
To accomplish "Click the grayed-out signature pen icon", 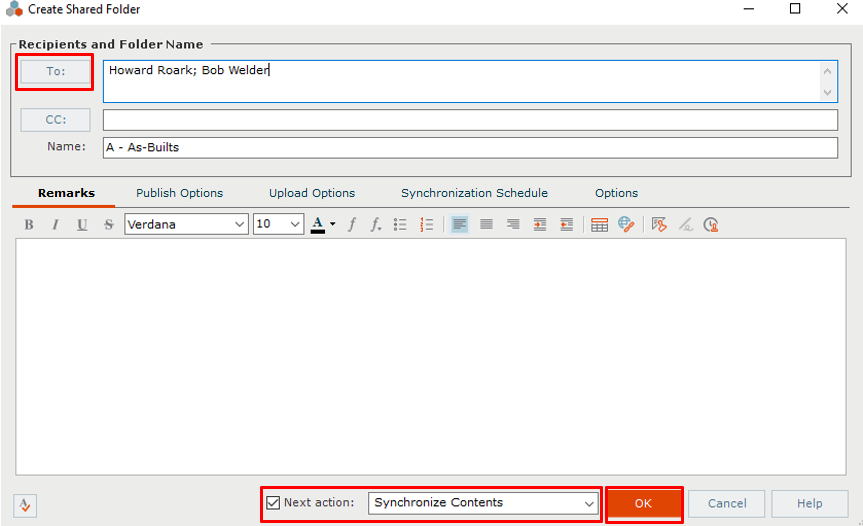I will 685,224.
